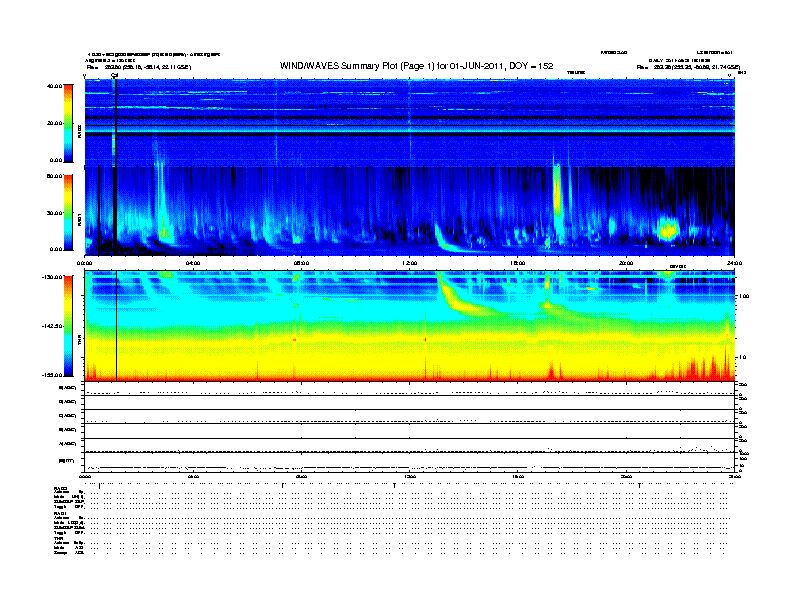Viewport: 792px width, 612px height.
Task: Click the yellow blob near 21:30 in RAD1
Action: coord(668,230)
